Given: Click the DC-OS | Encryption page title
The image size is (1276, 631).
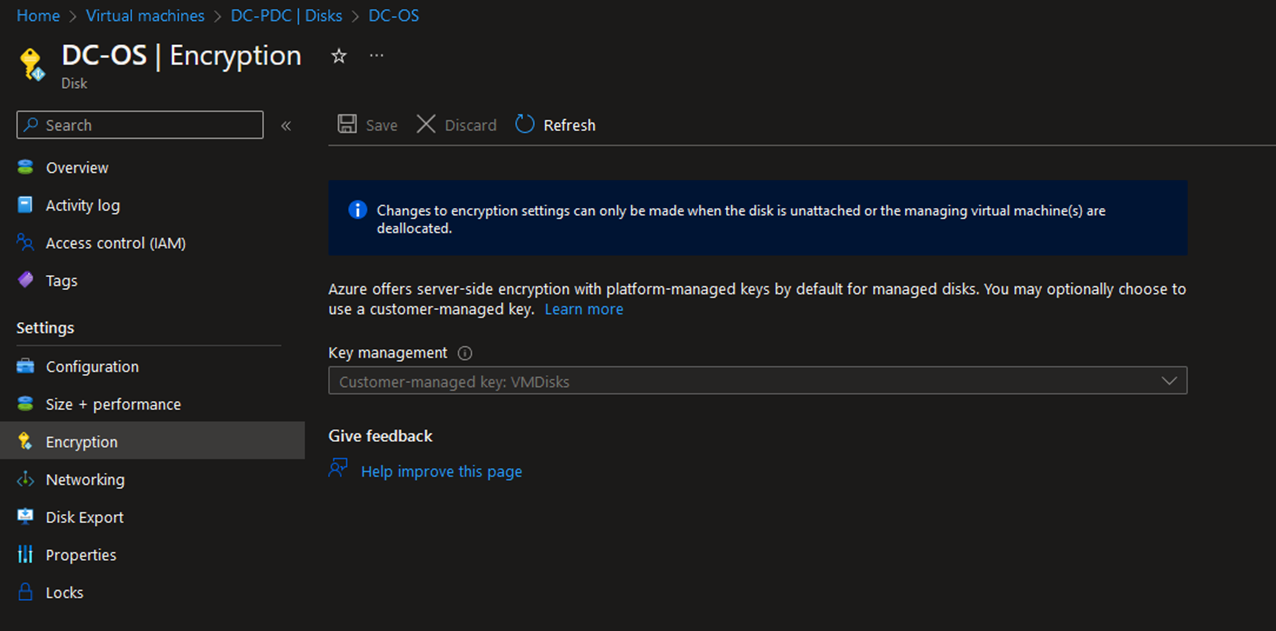Looking at the screenshot, I should 181,55.
